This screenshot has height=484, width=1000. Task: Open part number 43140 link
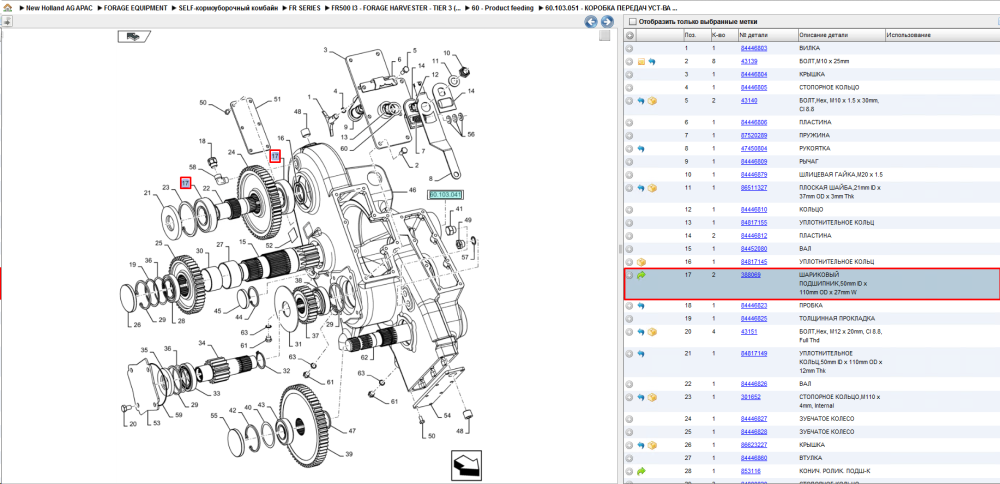click(x=749, y=101)
